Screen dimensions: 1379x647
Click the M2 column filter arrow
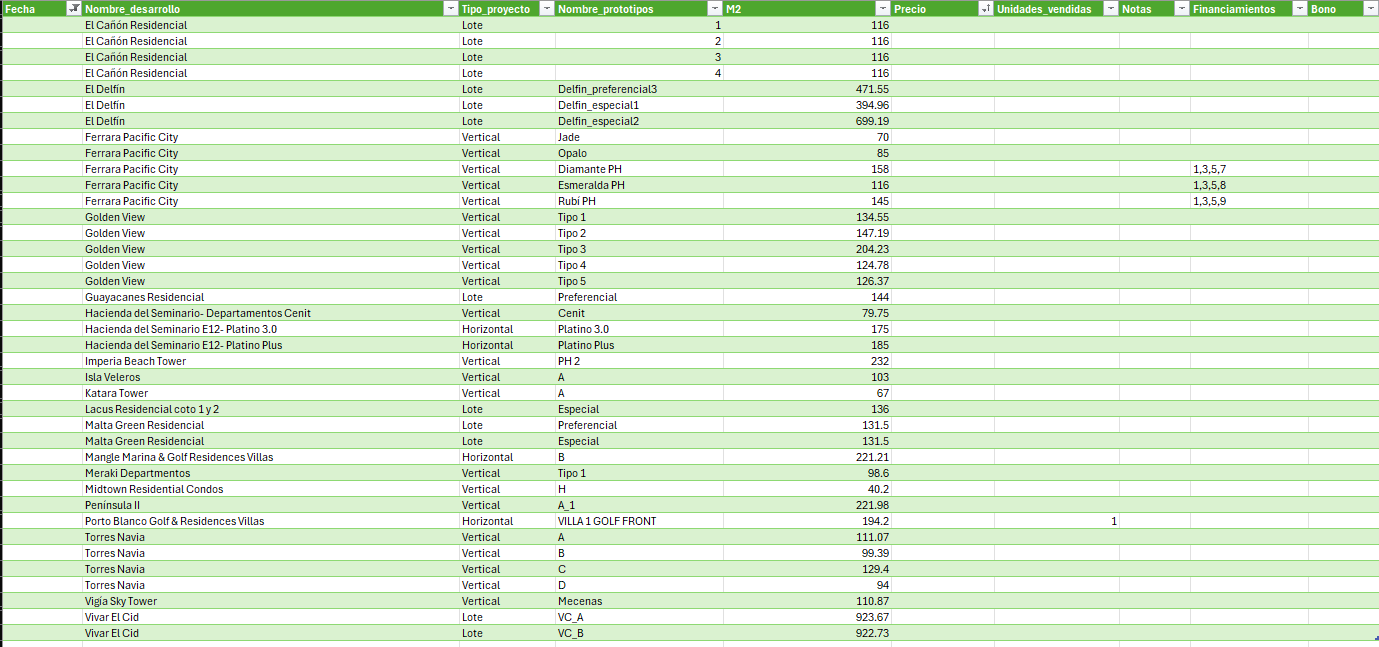point(883,9)
